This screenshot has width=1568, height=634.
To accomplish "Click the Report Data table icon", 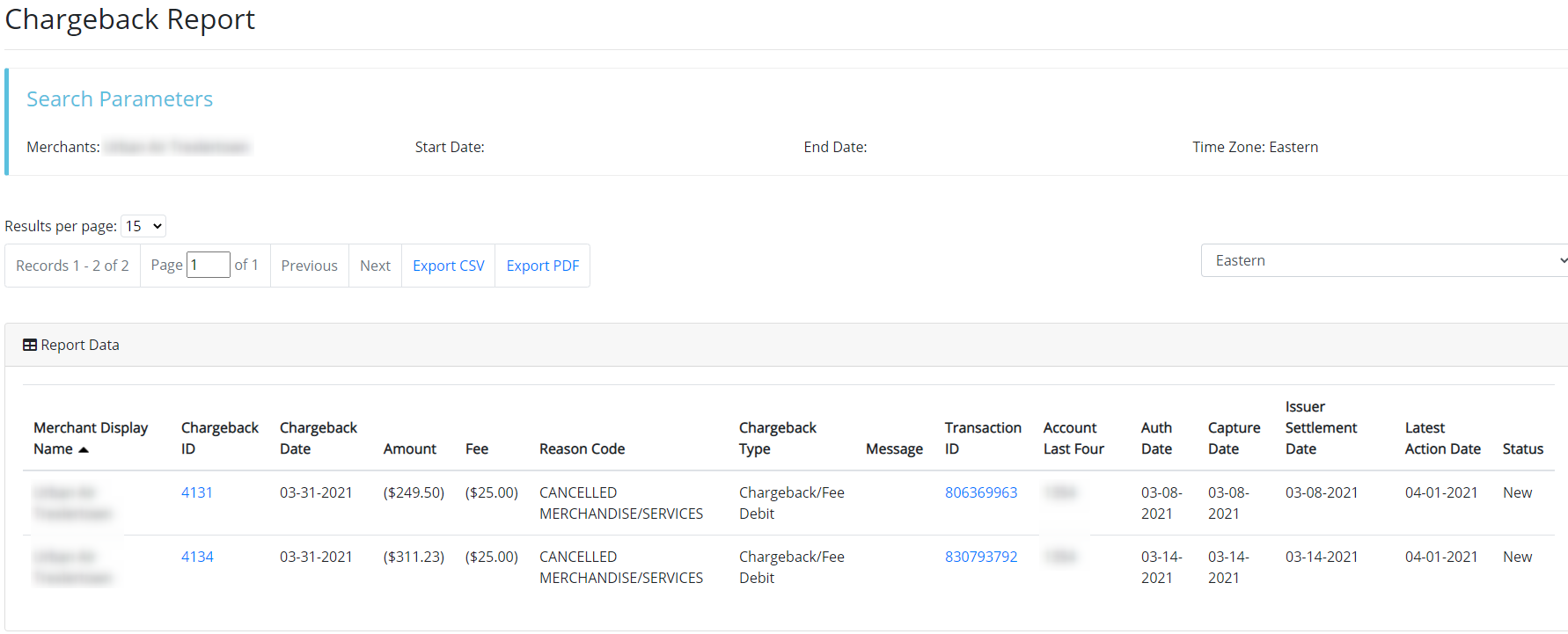I will click(x=30, y=346).
